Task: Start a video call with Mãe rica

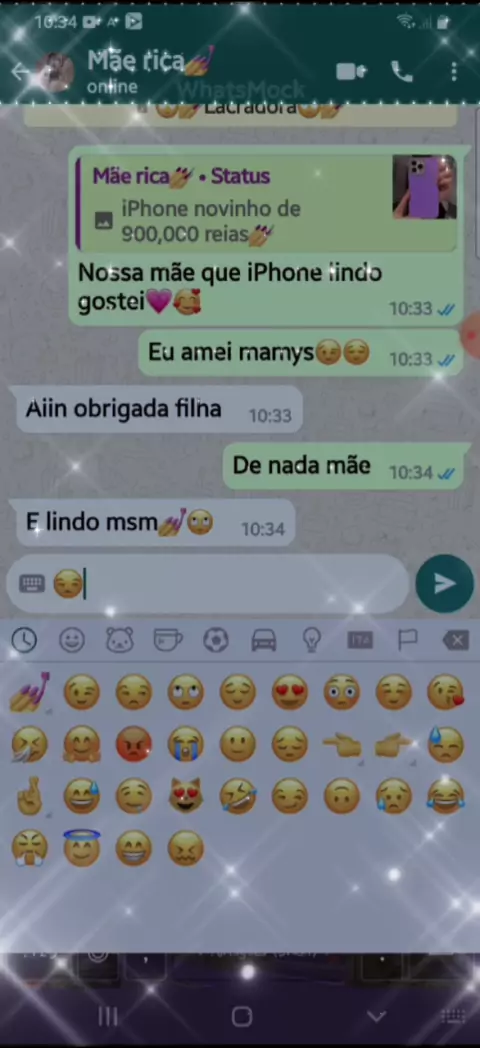Action: pos(352,71)
